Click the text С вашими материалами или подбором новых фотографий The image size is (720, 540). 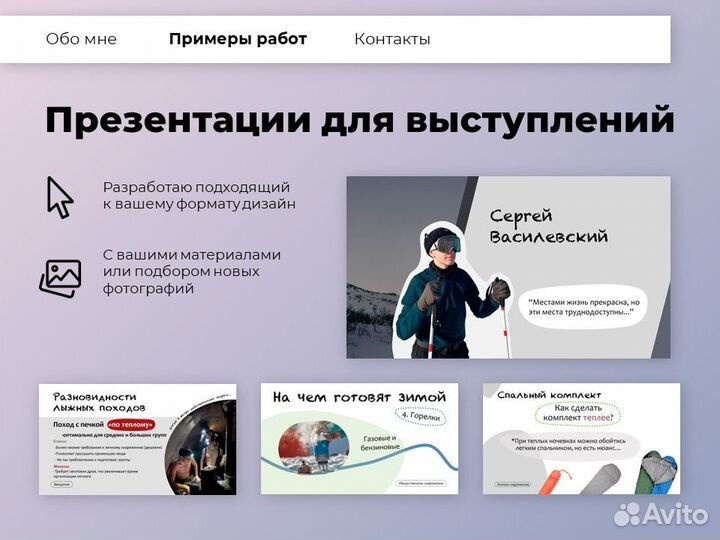pos(191,272)
